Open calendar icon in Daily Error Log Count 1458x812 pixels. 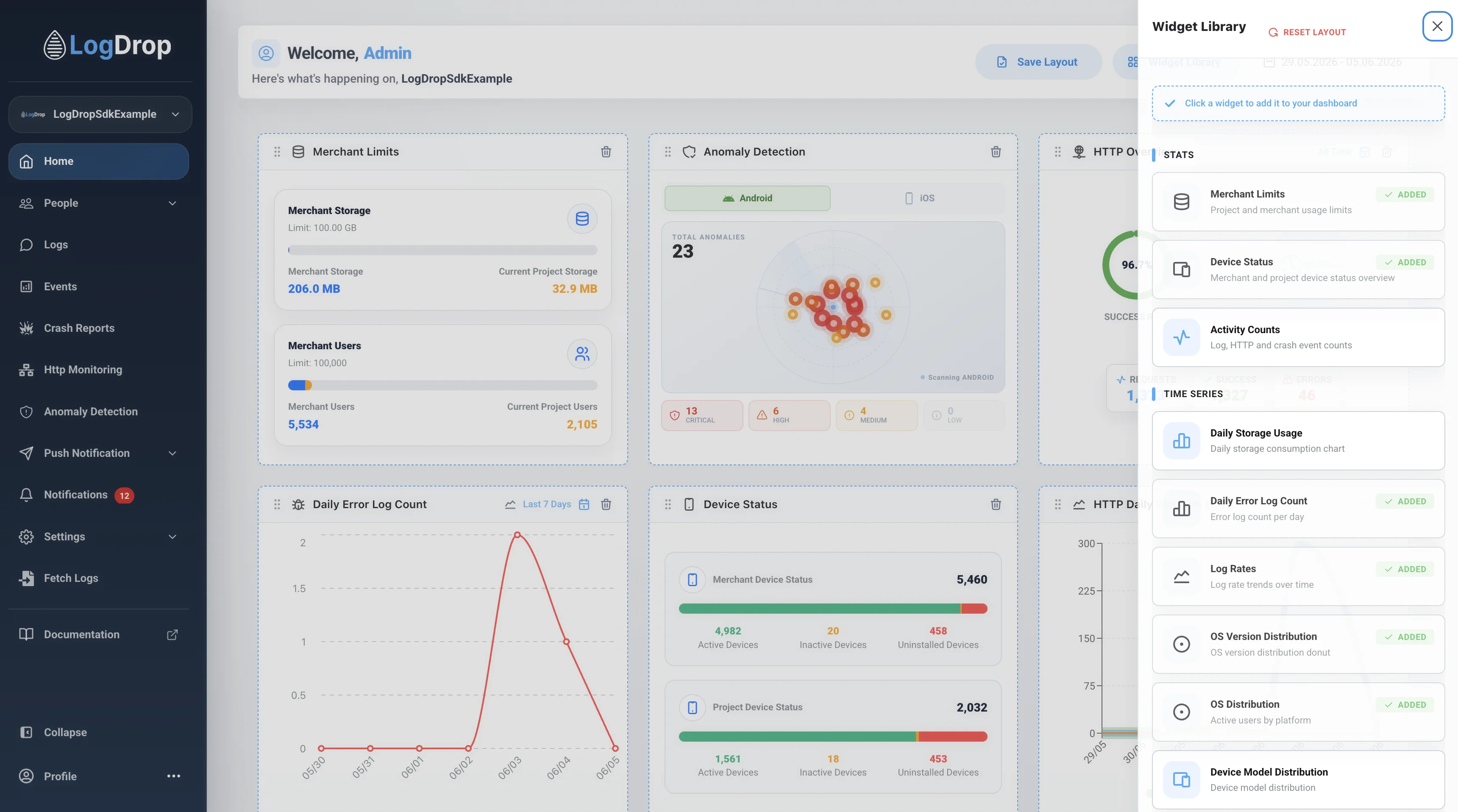pyautogui.click(x=584, y=504)
